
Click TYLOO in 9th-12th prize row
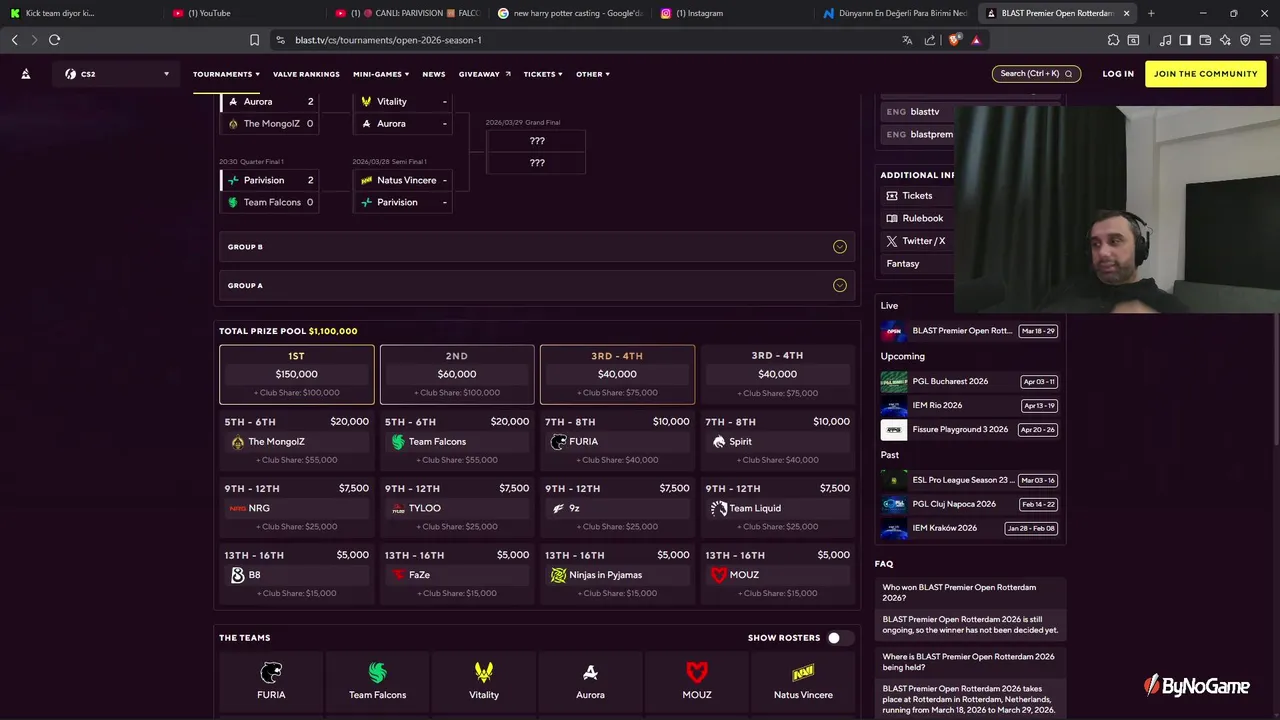coord(457,508)
